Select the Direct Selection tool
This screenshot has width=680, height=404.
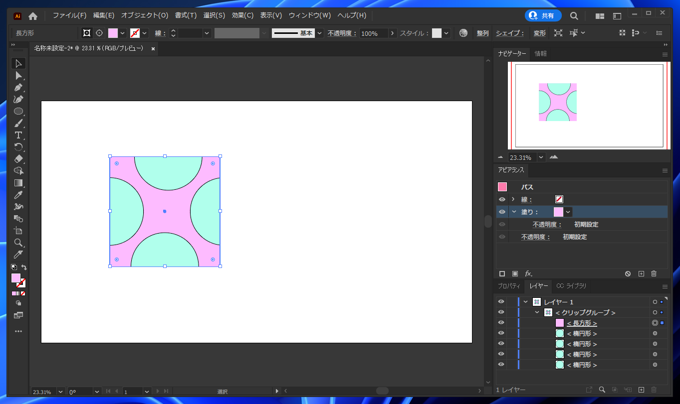click(x=18, y=76)
